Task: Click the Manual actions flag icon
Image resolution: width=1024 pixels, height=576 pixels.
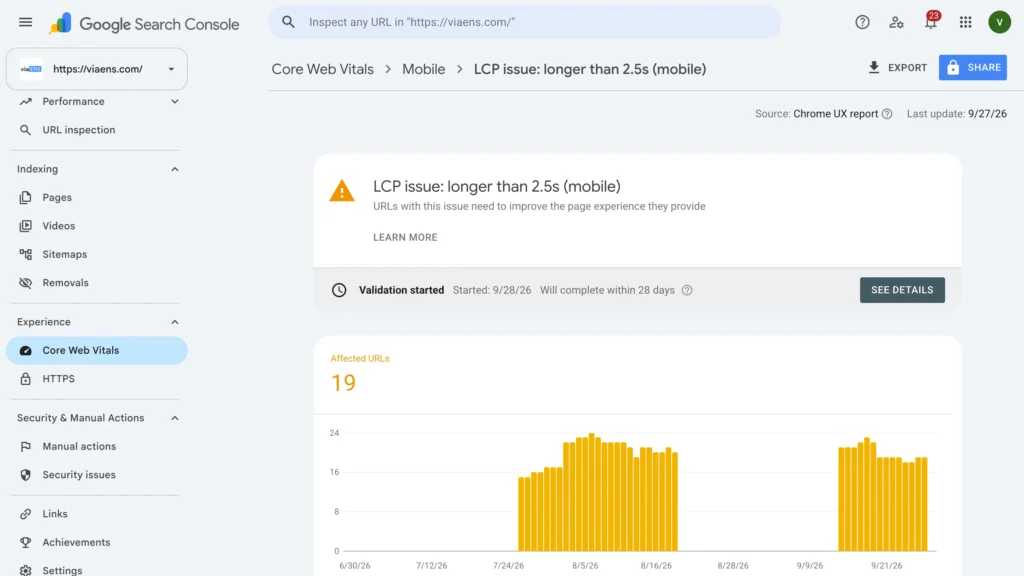Action: pos(25,447)
